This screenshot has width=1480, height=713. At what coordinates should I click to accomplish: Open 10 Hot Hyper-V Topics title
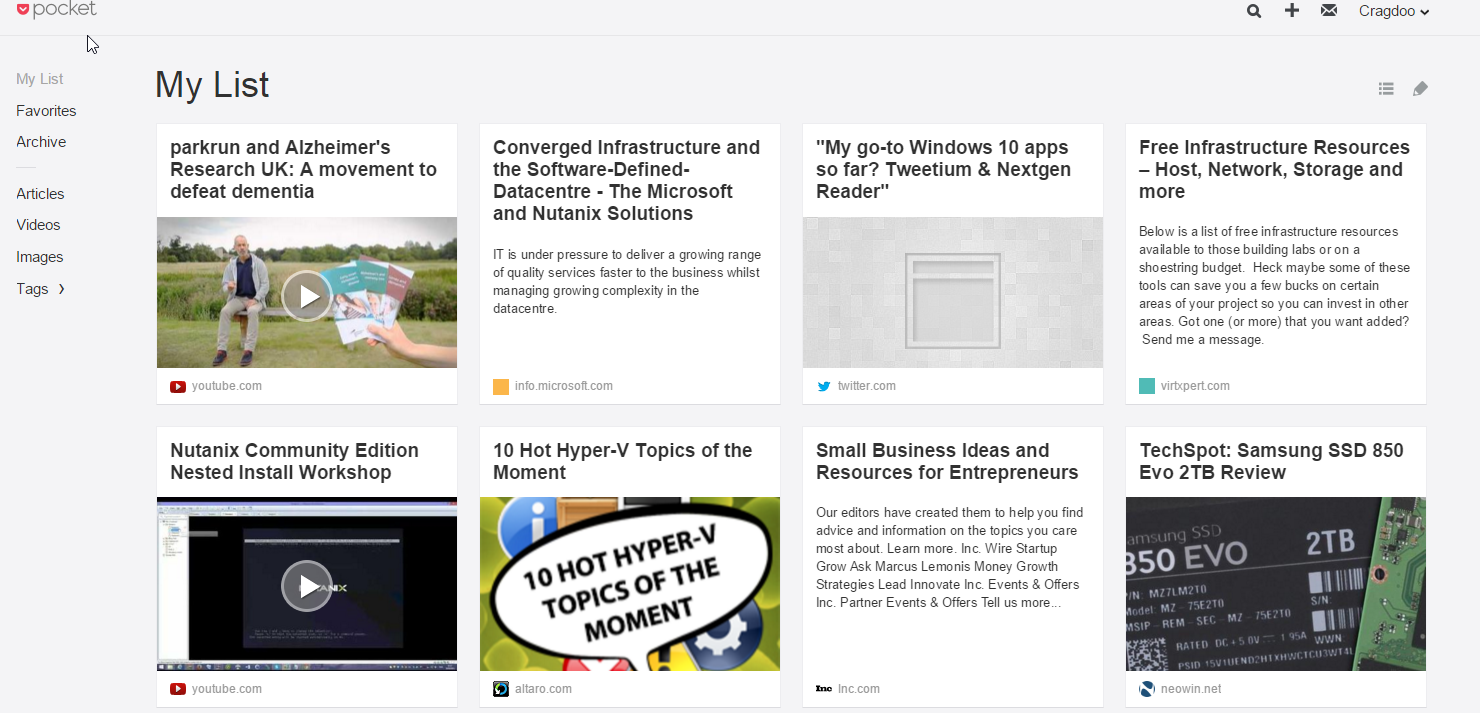(622, 462)
